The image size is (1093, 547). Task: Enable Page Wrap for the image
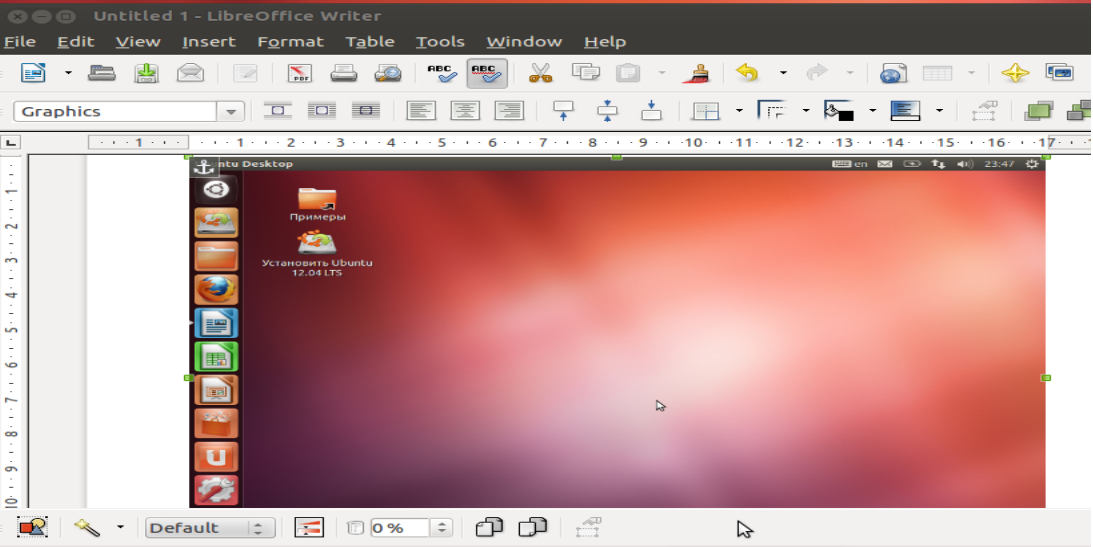[x=321, y=111]
